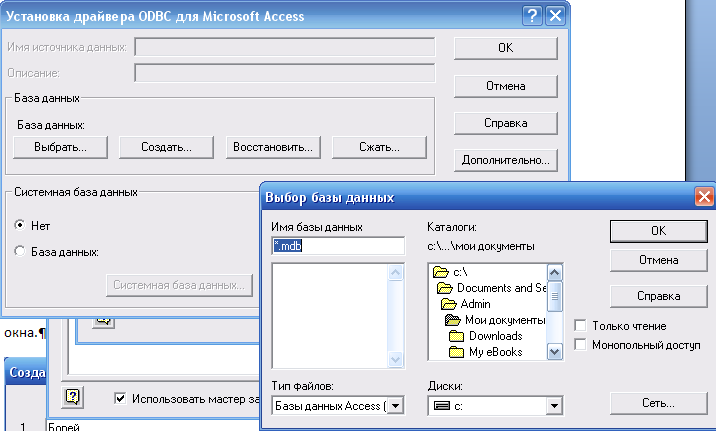Screen dimensions: 716x431
Task: Click the My eBooks folder icon
Action: [x=456, y=352]
